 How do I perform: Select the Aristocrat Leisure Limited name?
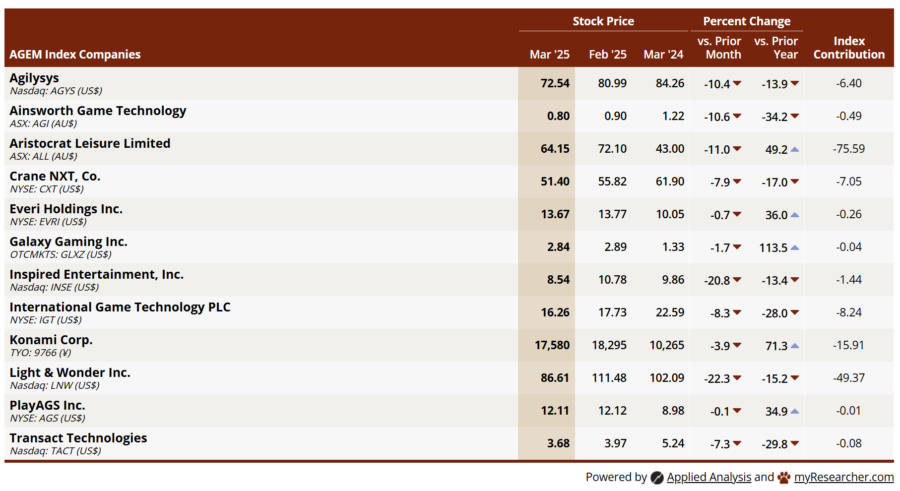(x=90, y=144)
